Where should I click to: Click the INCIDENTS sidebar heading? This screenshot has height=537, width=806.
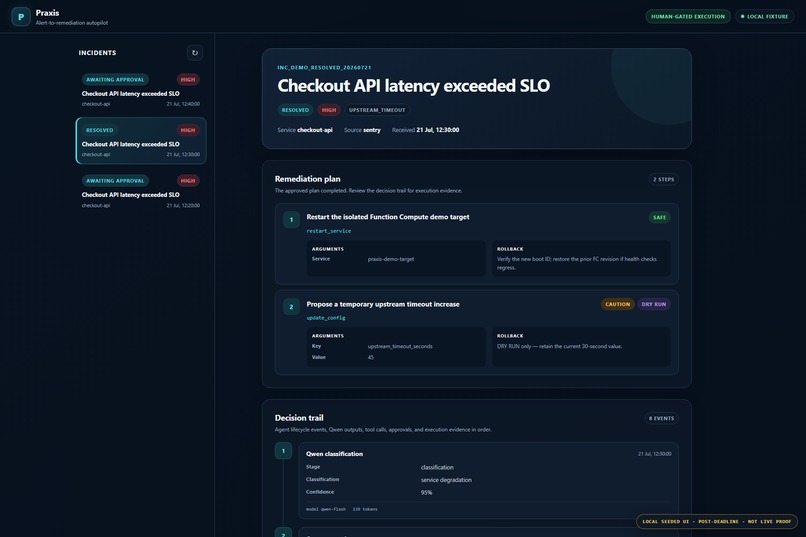[x=97, y=52]
